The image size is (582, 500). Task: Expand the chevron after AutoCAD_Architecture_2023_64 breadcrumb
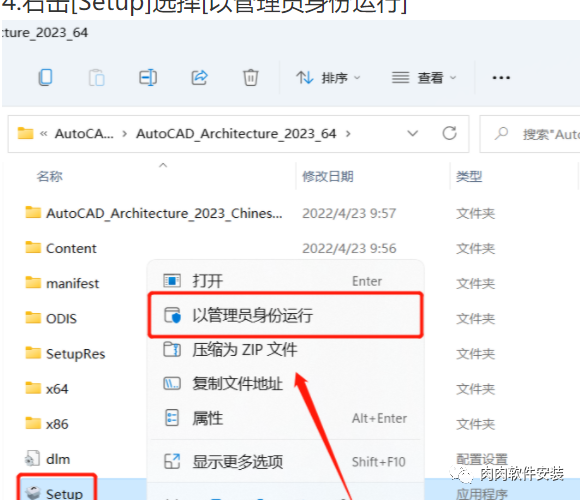click(348, 134)
